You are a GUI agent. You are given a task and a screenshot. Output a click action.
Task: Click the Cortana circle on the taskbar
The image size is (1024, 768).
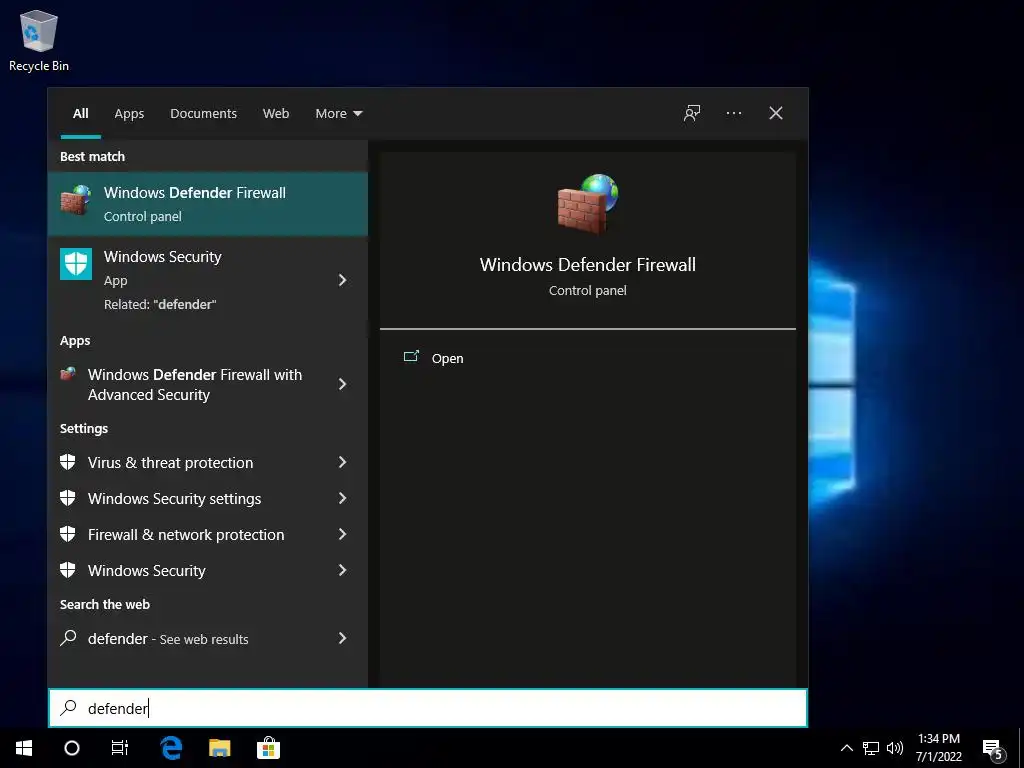[x=72, y=748]
